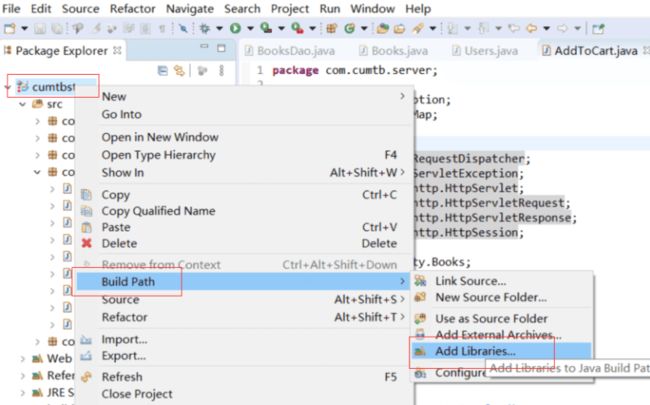The width and height of the screenshot is (650, 405).
Task: Toggle Link with Editor in Package Explorer
Action: click(179, 71)
